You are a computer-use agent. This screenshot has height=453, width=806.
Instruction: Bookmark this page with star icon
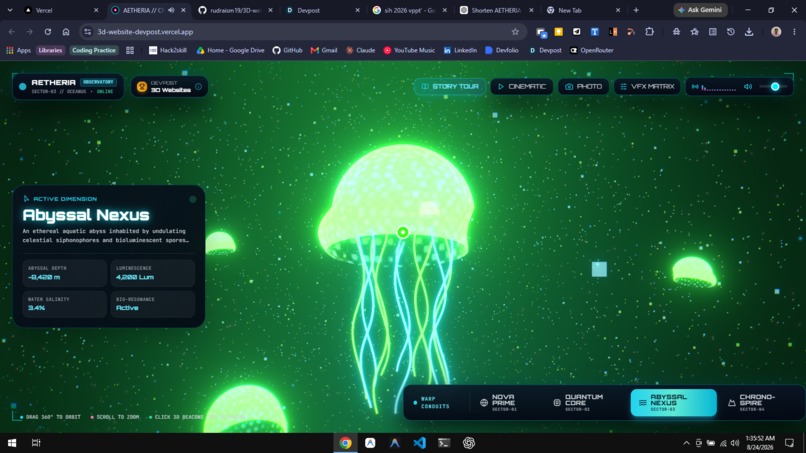coord(515,32)
